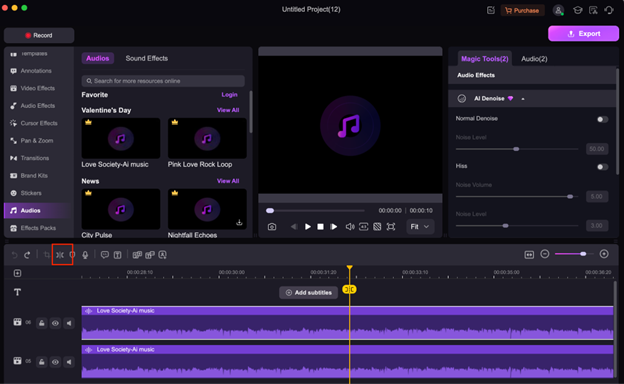Click the T subtitle track icon

pos(18,292)
